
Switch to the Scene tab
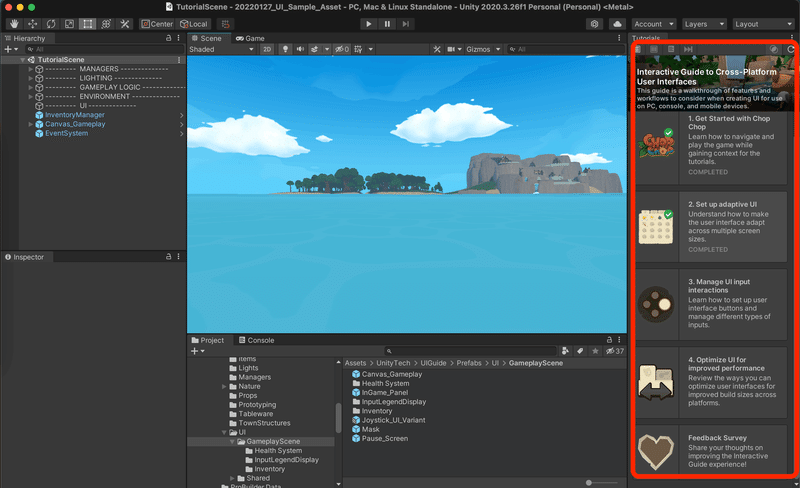(207, 38)
